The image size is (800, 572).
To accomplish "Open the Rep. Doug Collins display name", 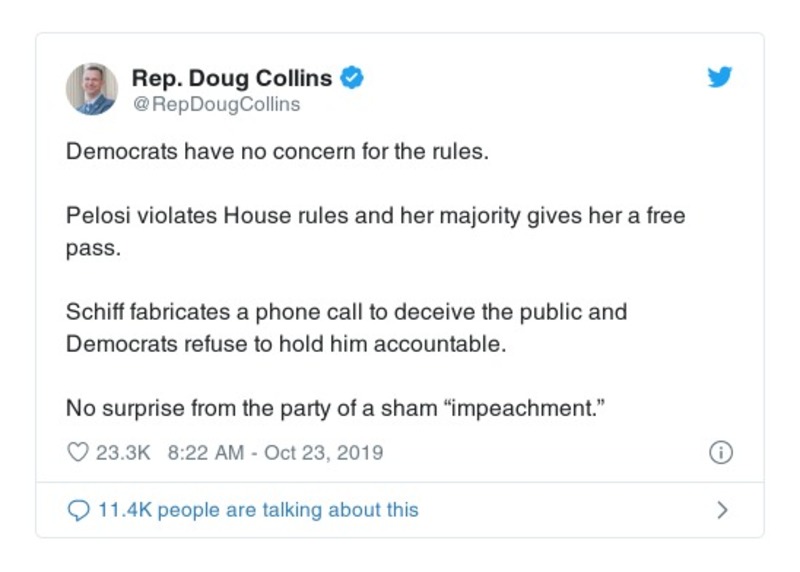I will coord(232,78).
